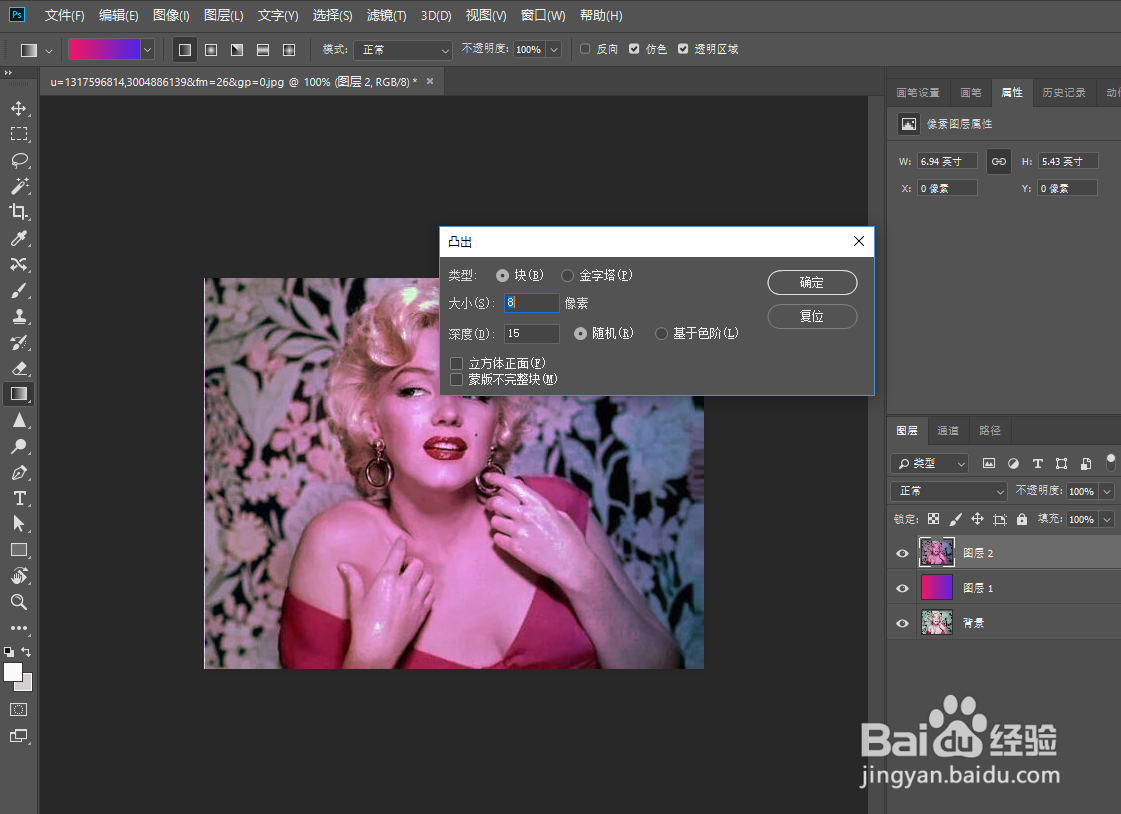
Task: Select the Path Selection tool
Action: (x=19, y=524)
